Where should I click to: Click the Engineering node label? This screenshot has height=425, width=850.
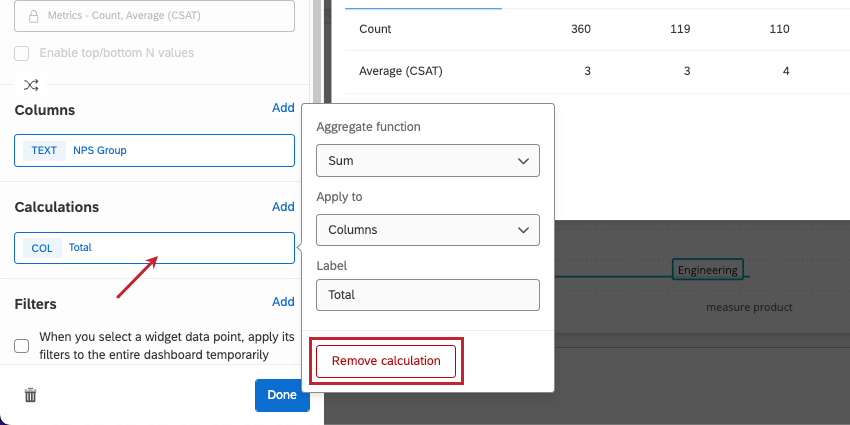pyautogui.click(x=707, y=270)
